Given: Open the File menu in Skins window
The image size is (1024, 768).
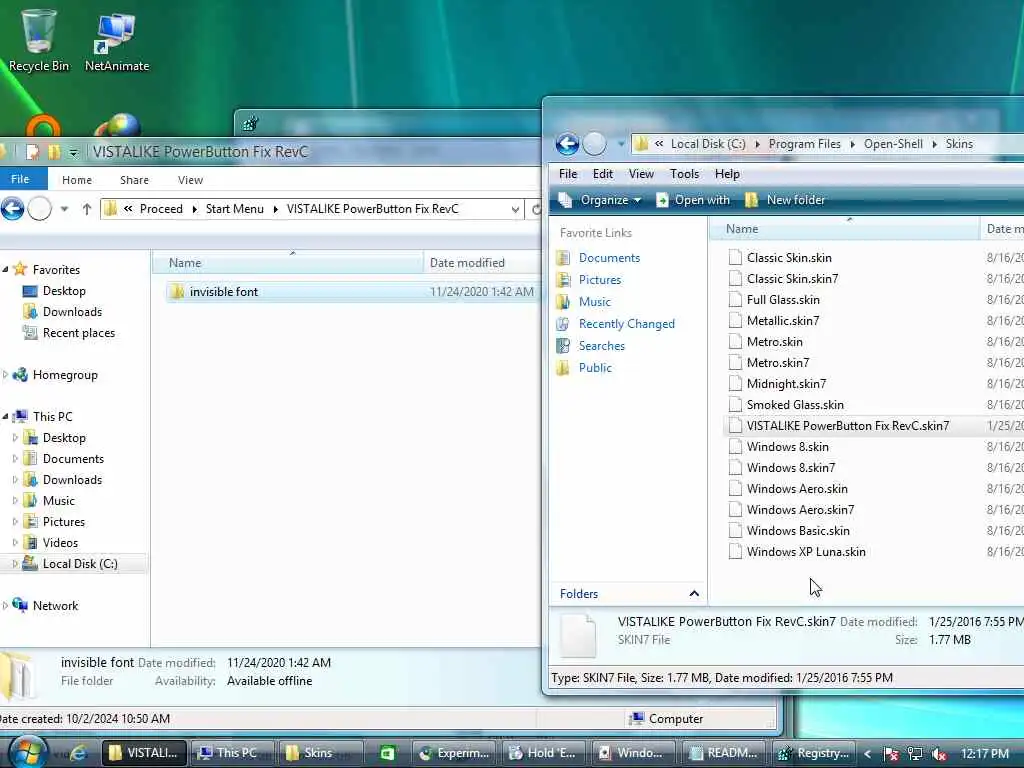Looking at the screenshot, I should click(568, 174).
